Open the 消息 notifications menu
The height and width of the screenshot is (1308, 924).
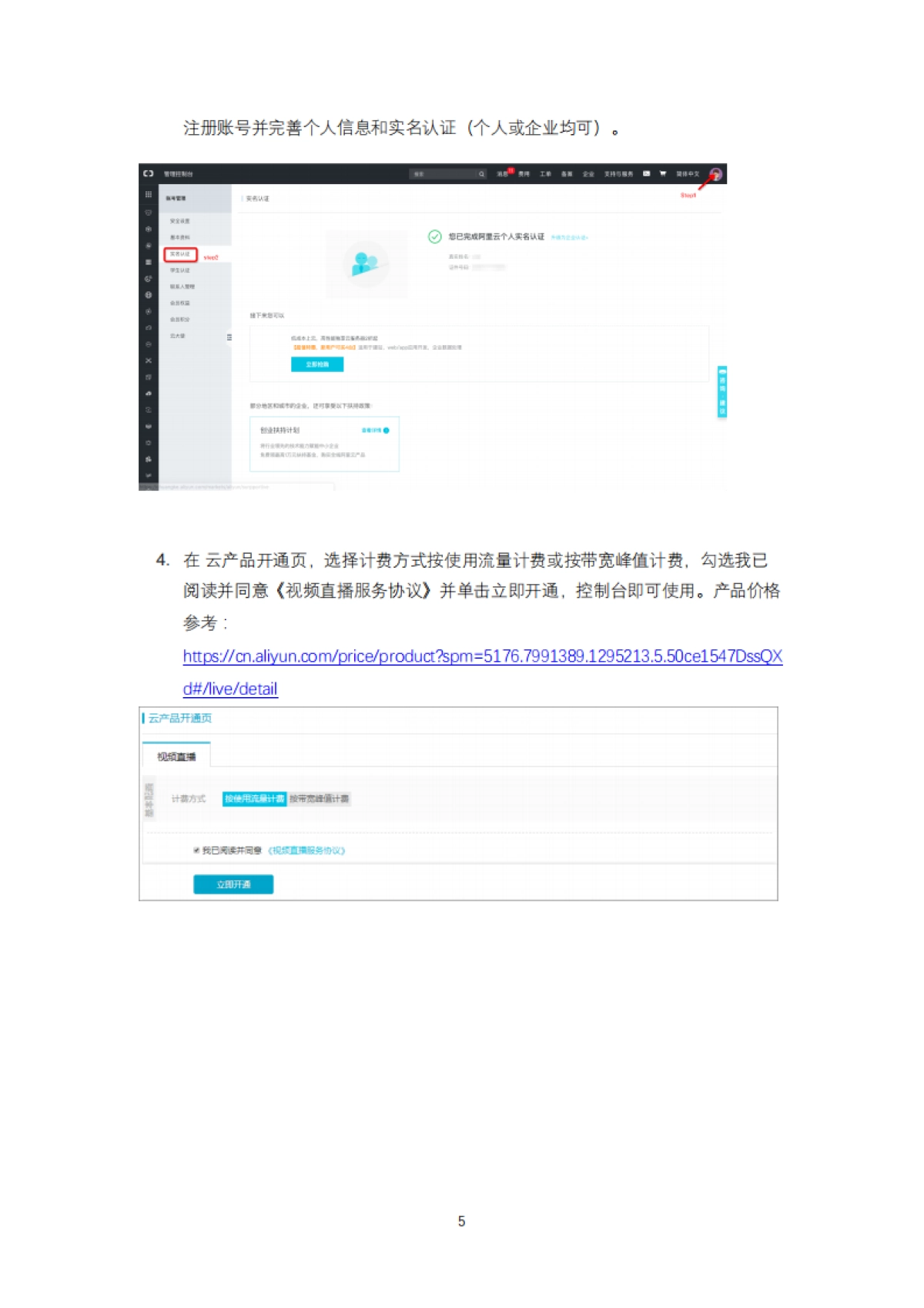[503, 174]
